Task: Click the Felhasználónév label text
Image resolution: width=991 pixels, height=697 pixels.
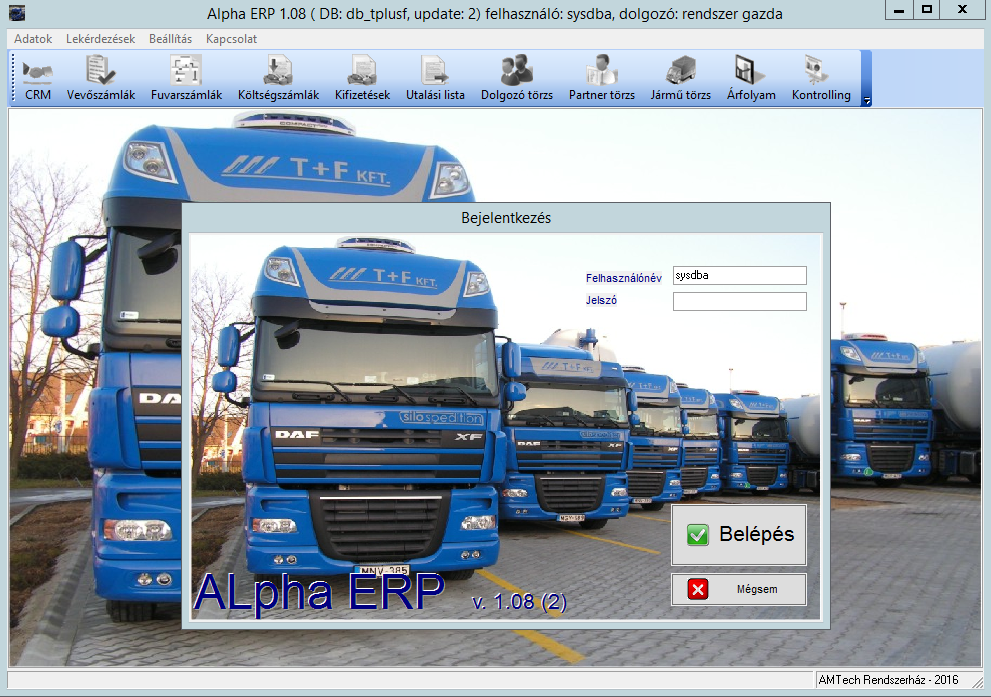Action: pos(623,278)
